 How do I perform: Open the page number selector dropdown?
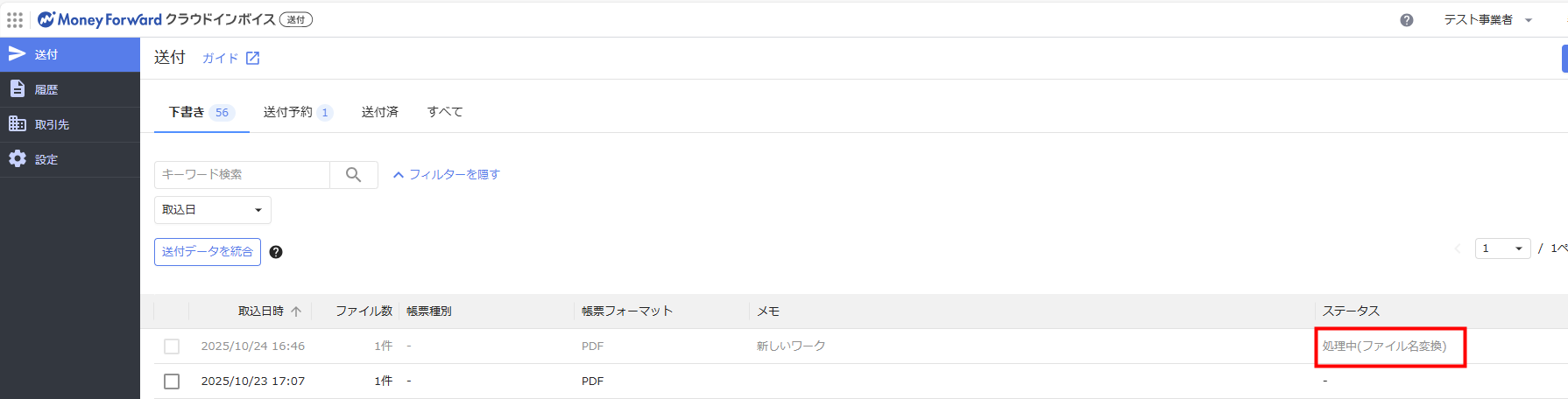point(1502,248)
